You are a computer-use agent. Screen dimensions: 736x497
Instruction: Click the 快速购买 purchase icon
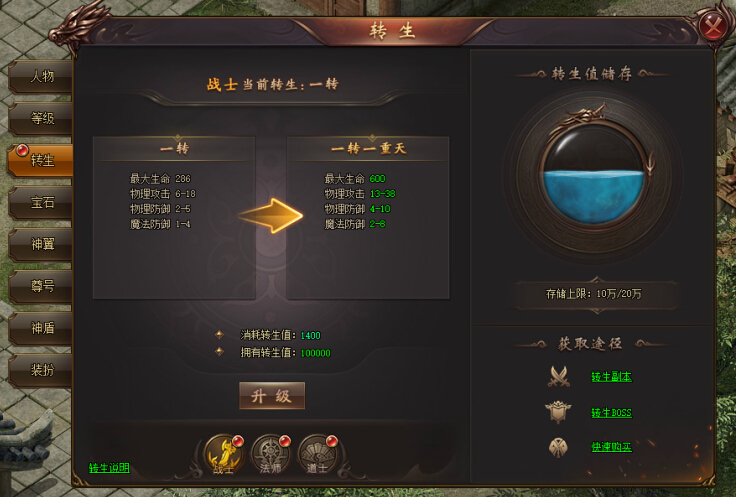[x=558, y=447]
